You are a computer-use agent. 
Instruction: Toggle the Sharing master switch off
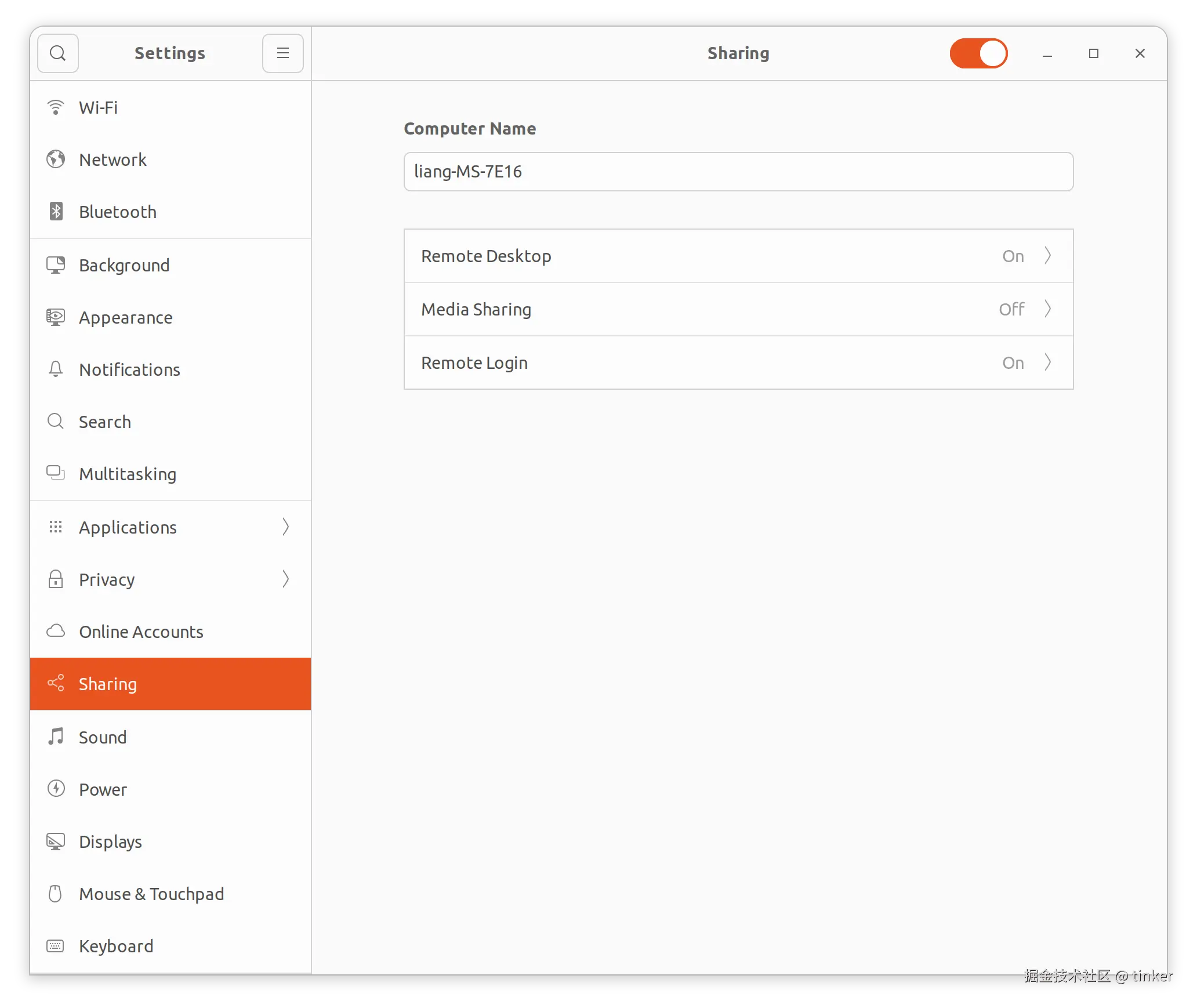(978, 53)
